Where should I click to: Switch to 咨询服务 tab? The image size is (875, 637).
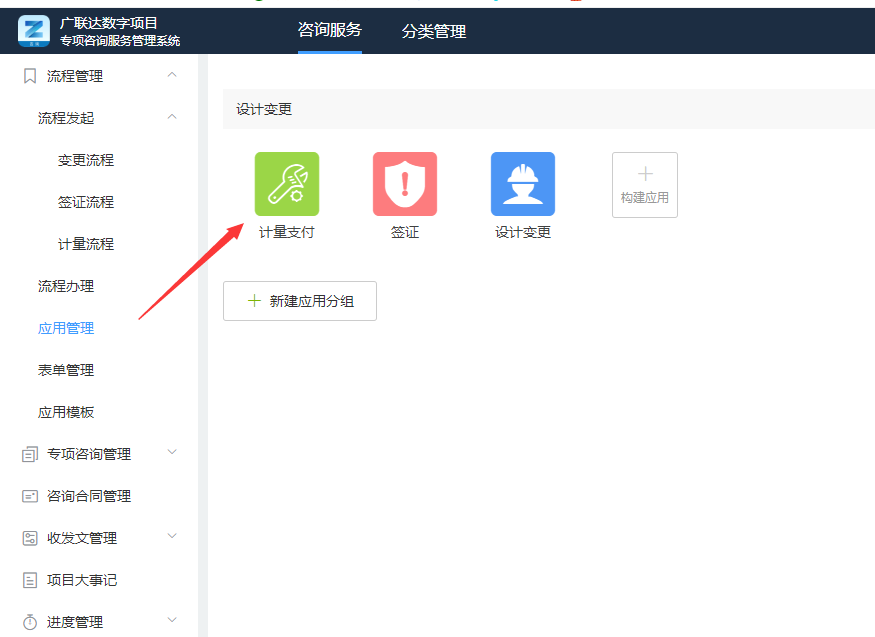tap(330, 30)
